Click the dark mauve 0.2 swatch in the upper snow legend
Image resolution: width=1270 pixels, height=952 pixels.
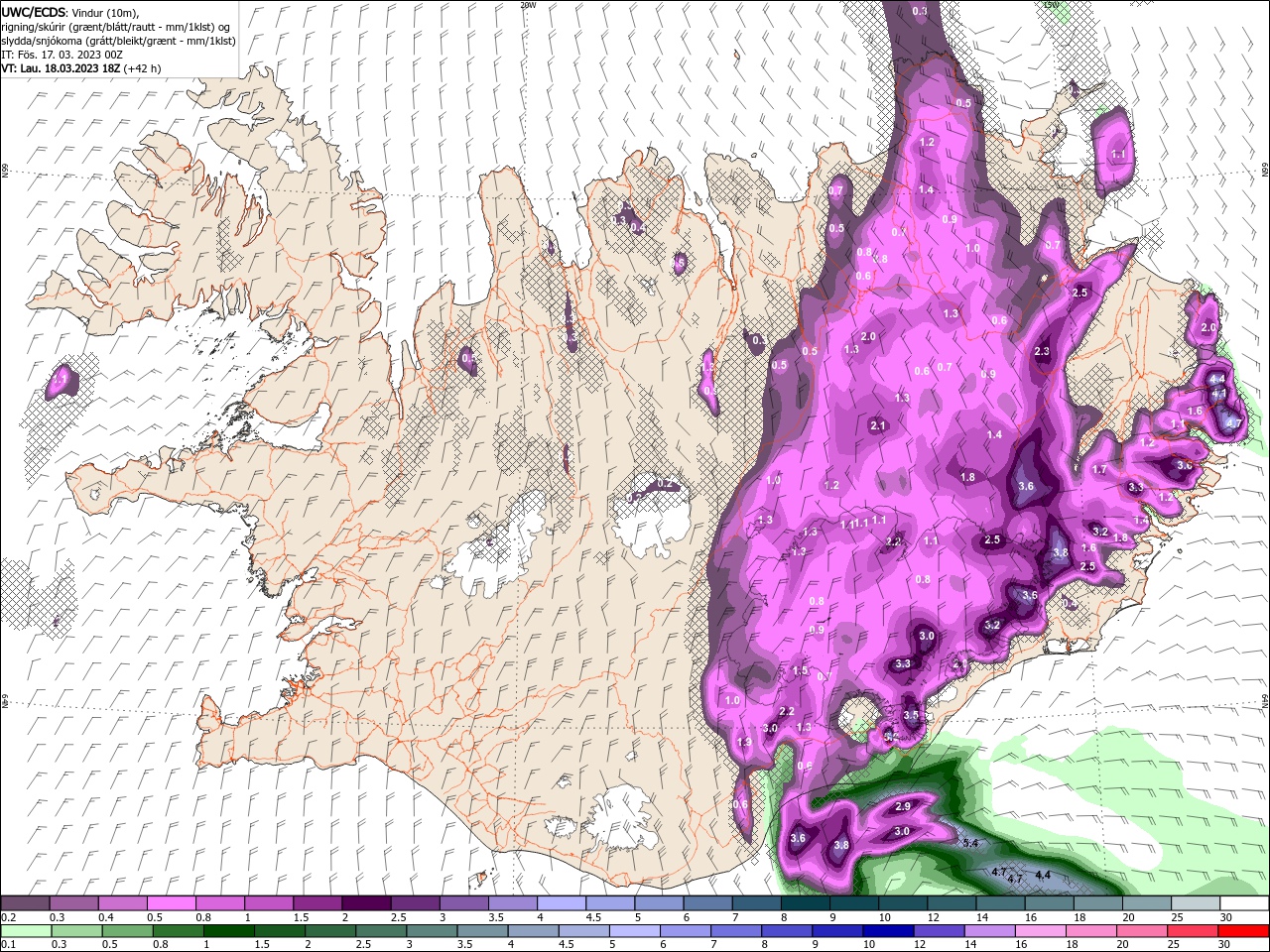tap(26, 903)
